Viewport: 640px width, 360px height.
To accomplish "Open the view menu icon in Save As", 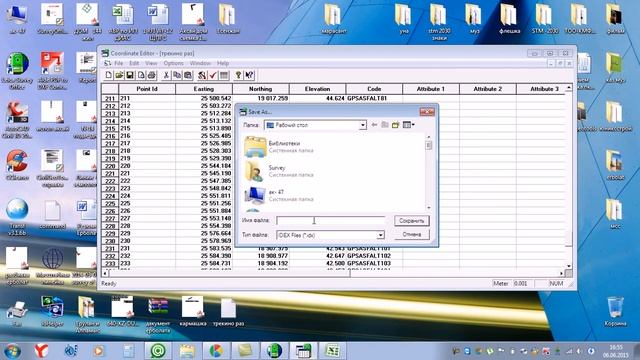I will point(409,125).
